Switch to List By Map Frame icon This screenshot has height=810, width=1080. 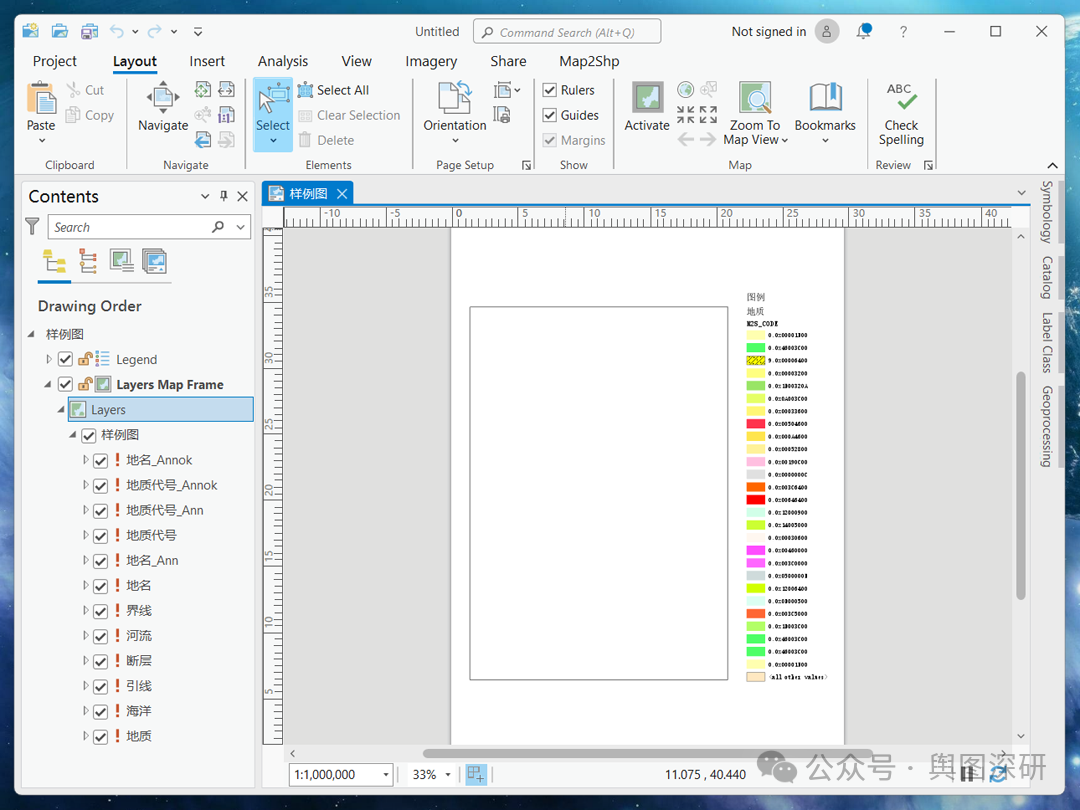(121, 262)
